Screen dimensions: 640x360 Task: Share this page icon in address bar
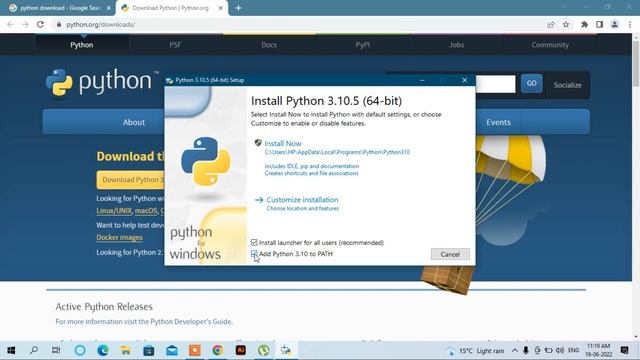551,24
